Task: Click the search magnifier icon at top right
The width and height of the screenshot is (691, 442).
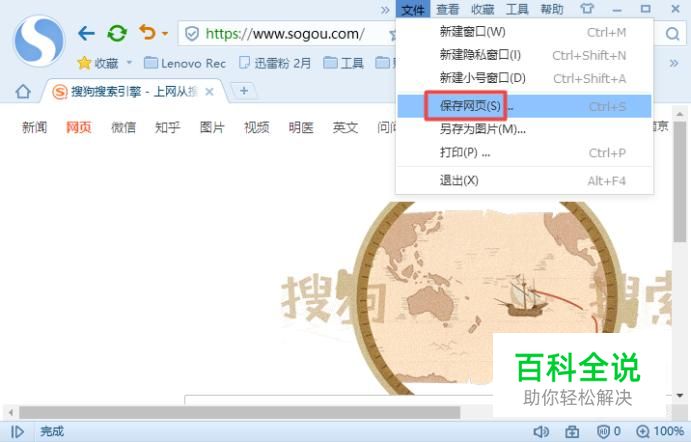Action: click(672, 34)
